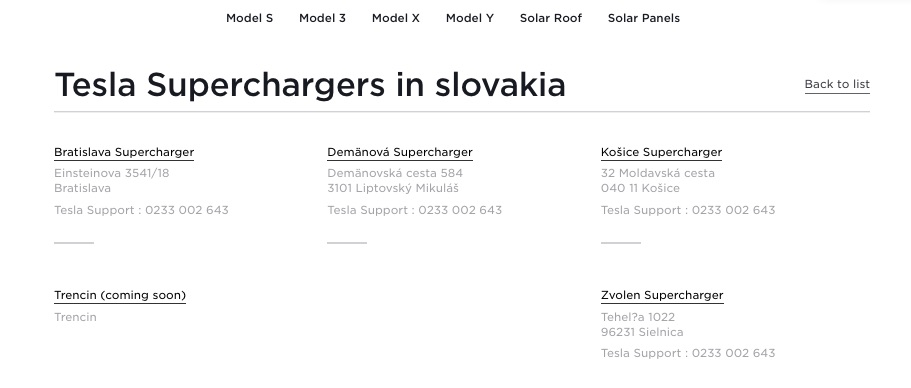Open the Solar Roof page

[551, 18]
